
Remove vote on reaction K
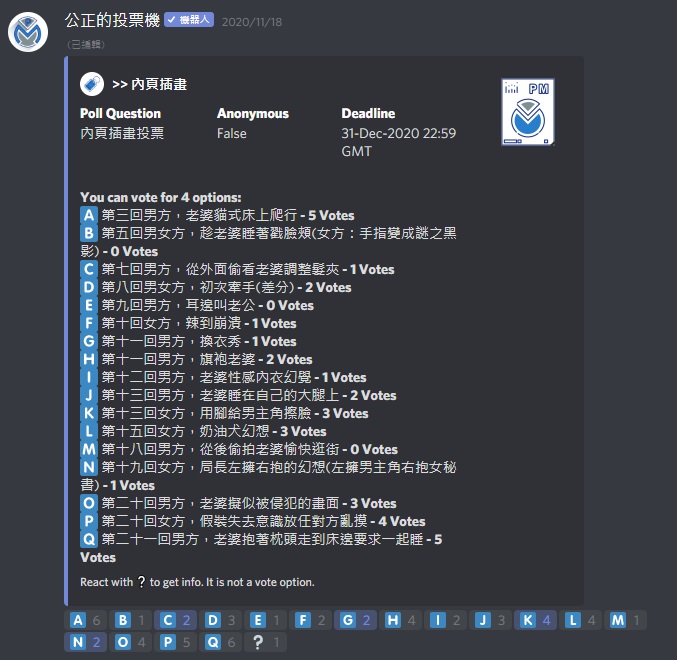pyautogui.click(x=535, y=620)
